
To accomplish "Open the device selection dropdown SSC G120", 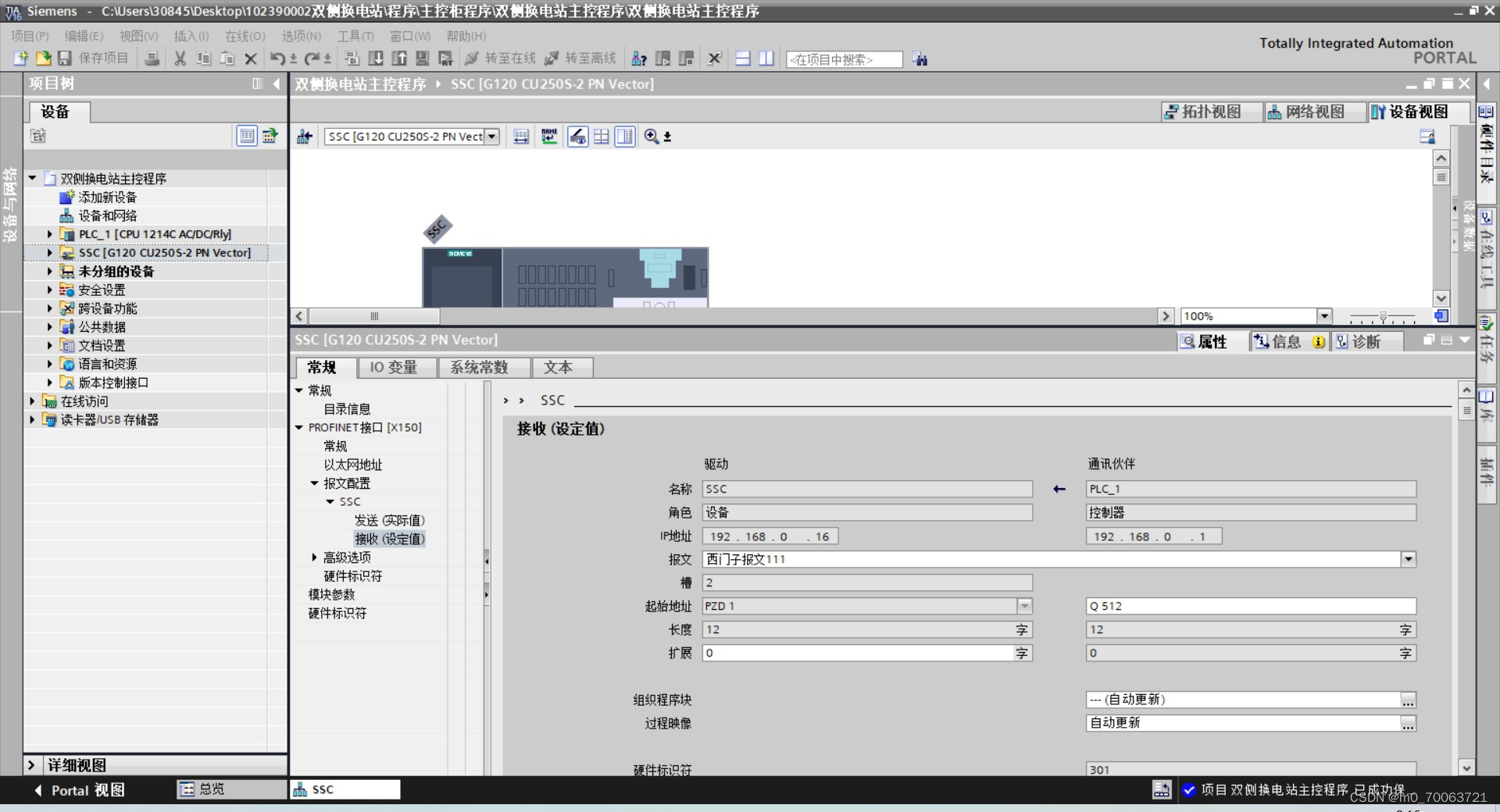I will pyautogui.click(x=492, y=137).
